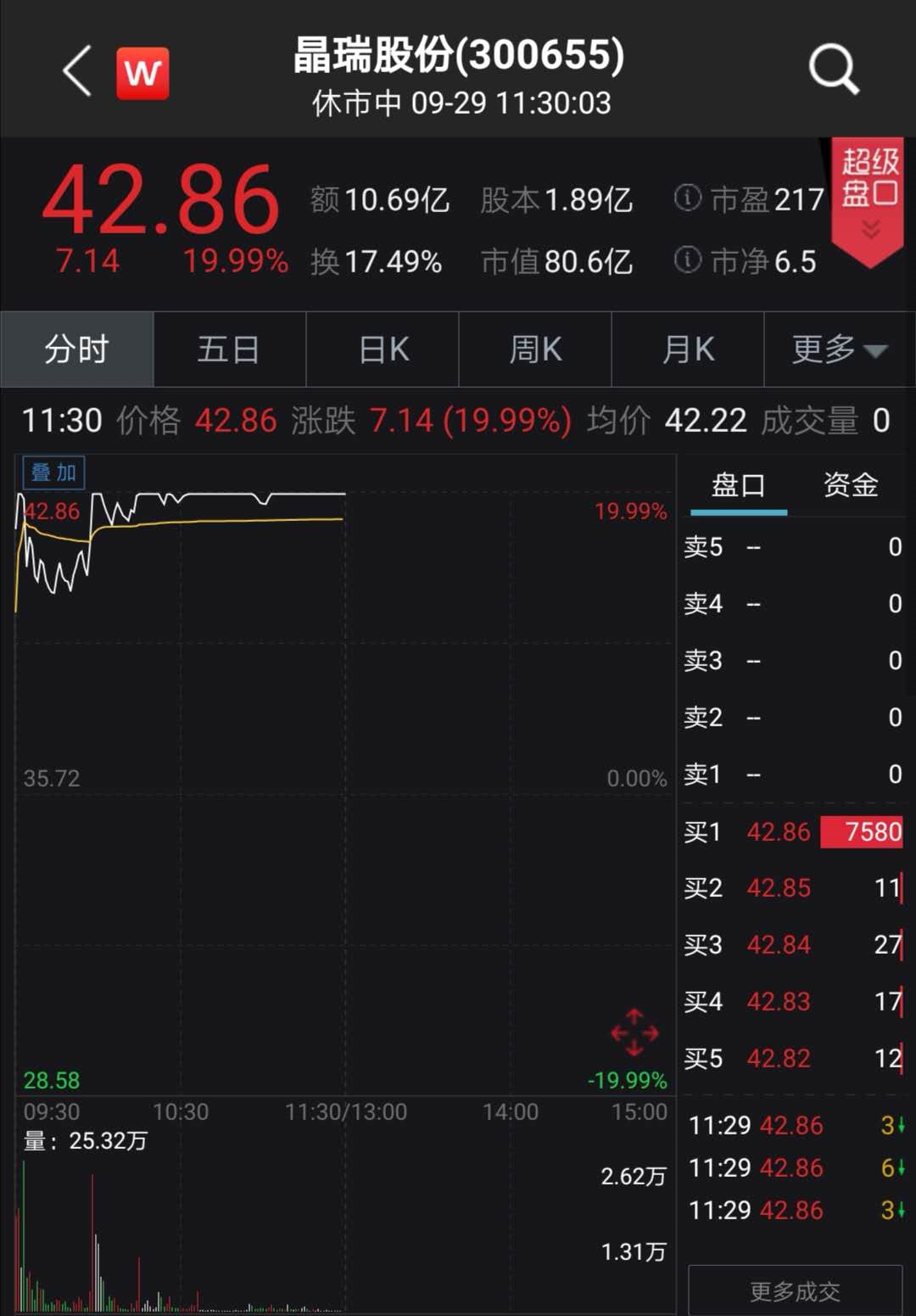
Task: Switch to the 盘口 panel tab
Action: click(x=738, y=485)
